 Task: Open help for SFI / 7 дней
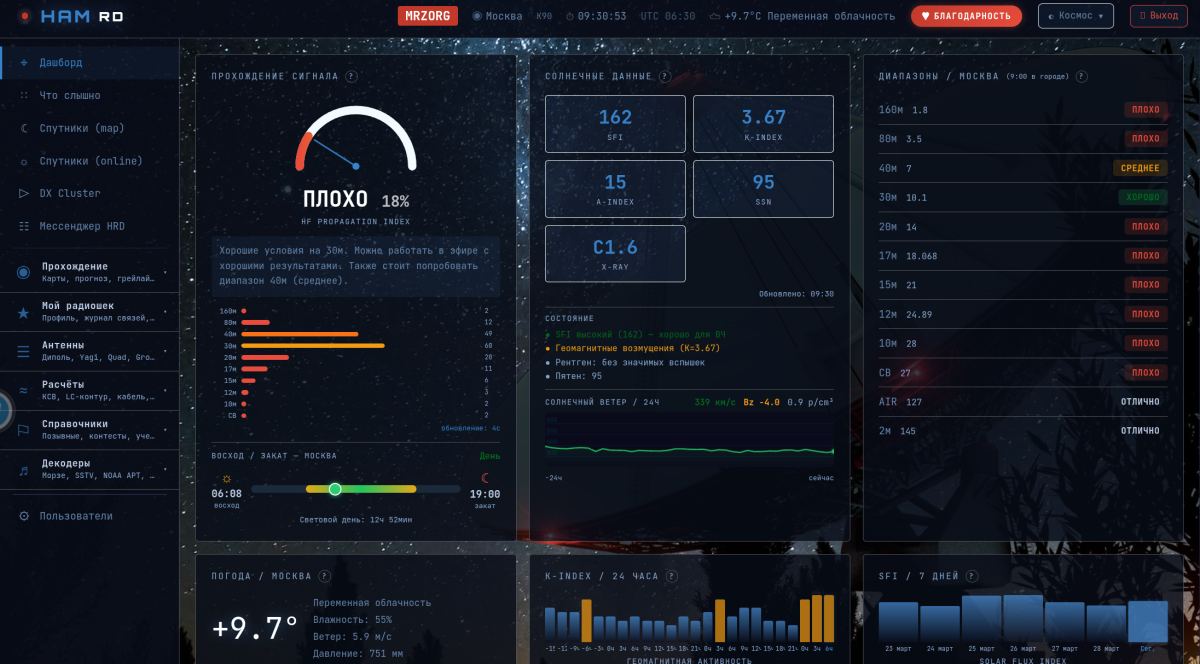tap(970, 576)
